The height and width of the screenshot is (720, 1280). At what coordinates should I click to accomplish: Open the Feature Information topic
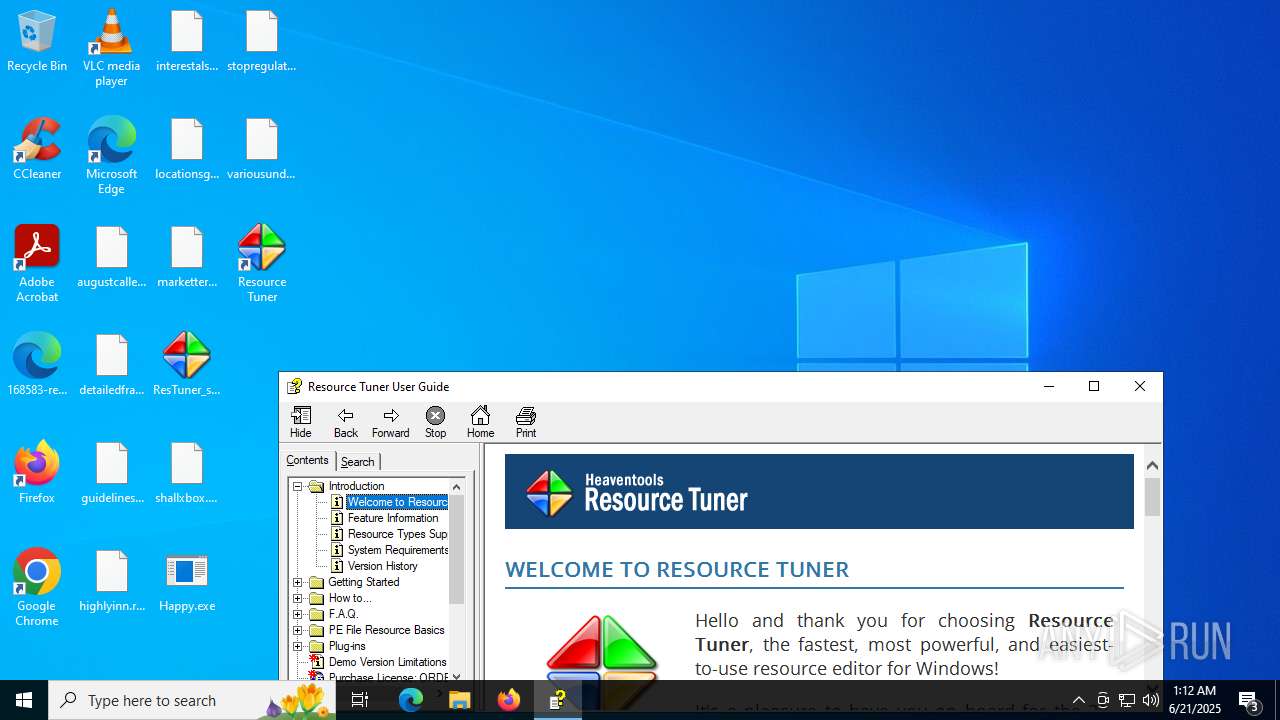pyautogui.click(x=393, y=518)
